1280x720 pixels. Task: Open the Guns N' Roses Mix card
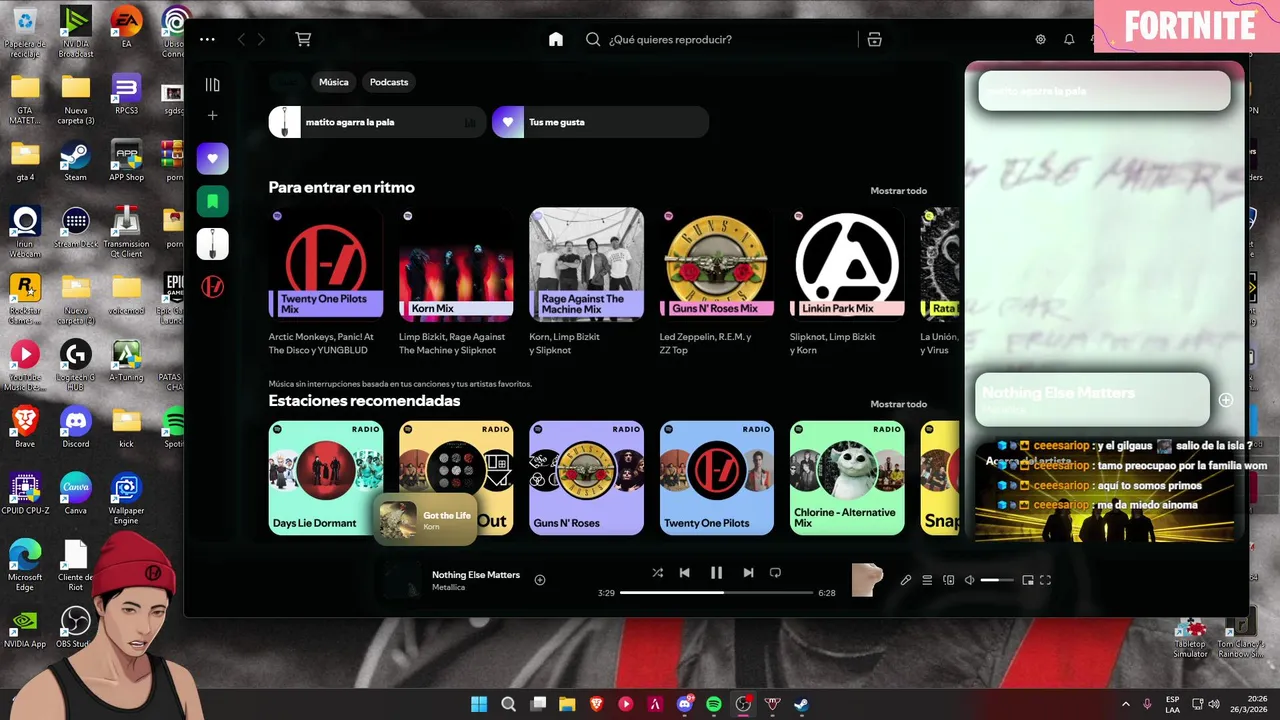click(x=716, y=282)
